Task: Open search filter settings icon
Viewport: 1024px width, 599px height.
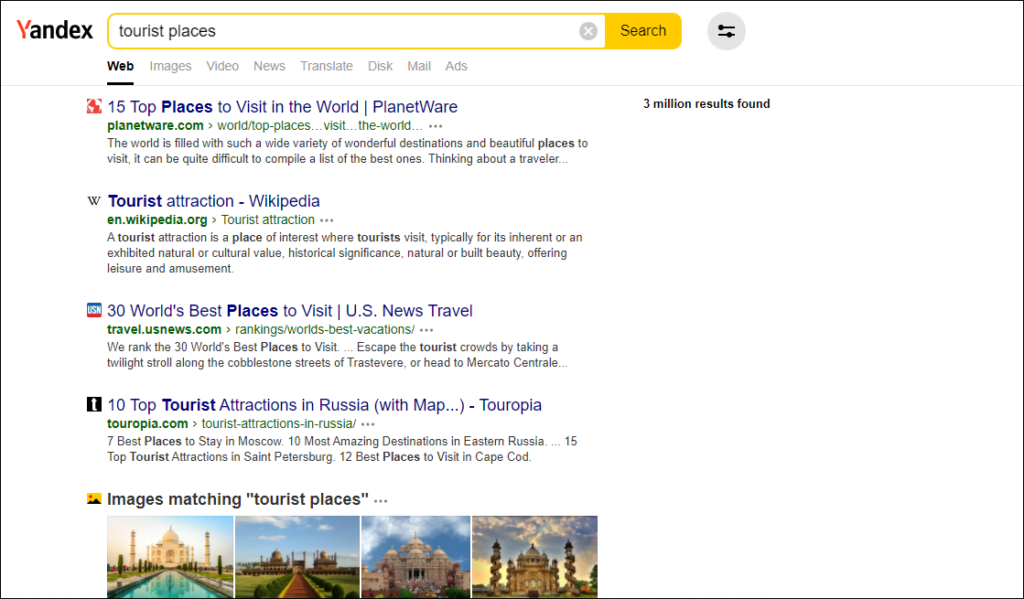Action: click(726, 31)
